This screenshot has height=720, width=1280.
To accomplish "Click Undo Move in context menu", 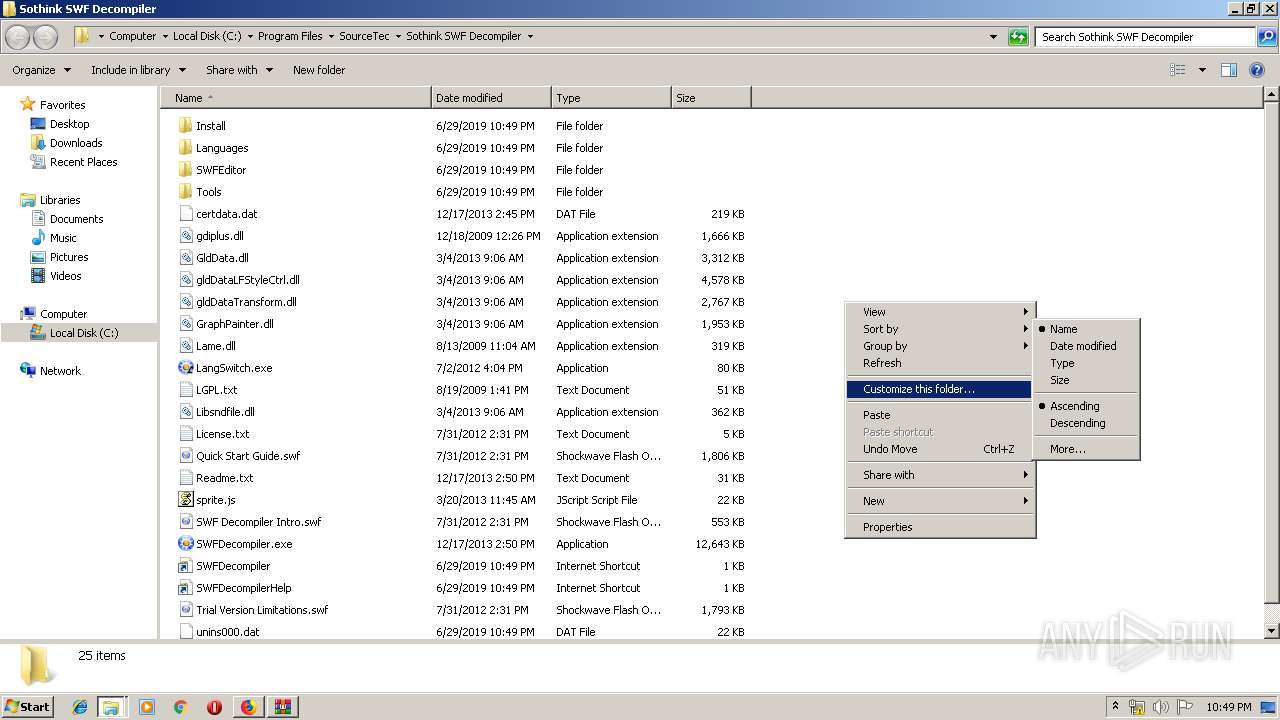I will (940, 449).
